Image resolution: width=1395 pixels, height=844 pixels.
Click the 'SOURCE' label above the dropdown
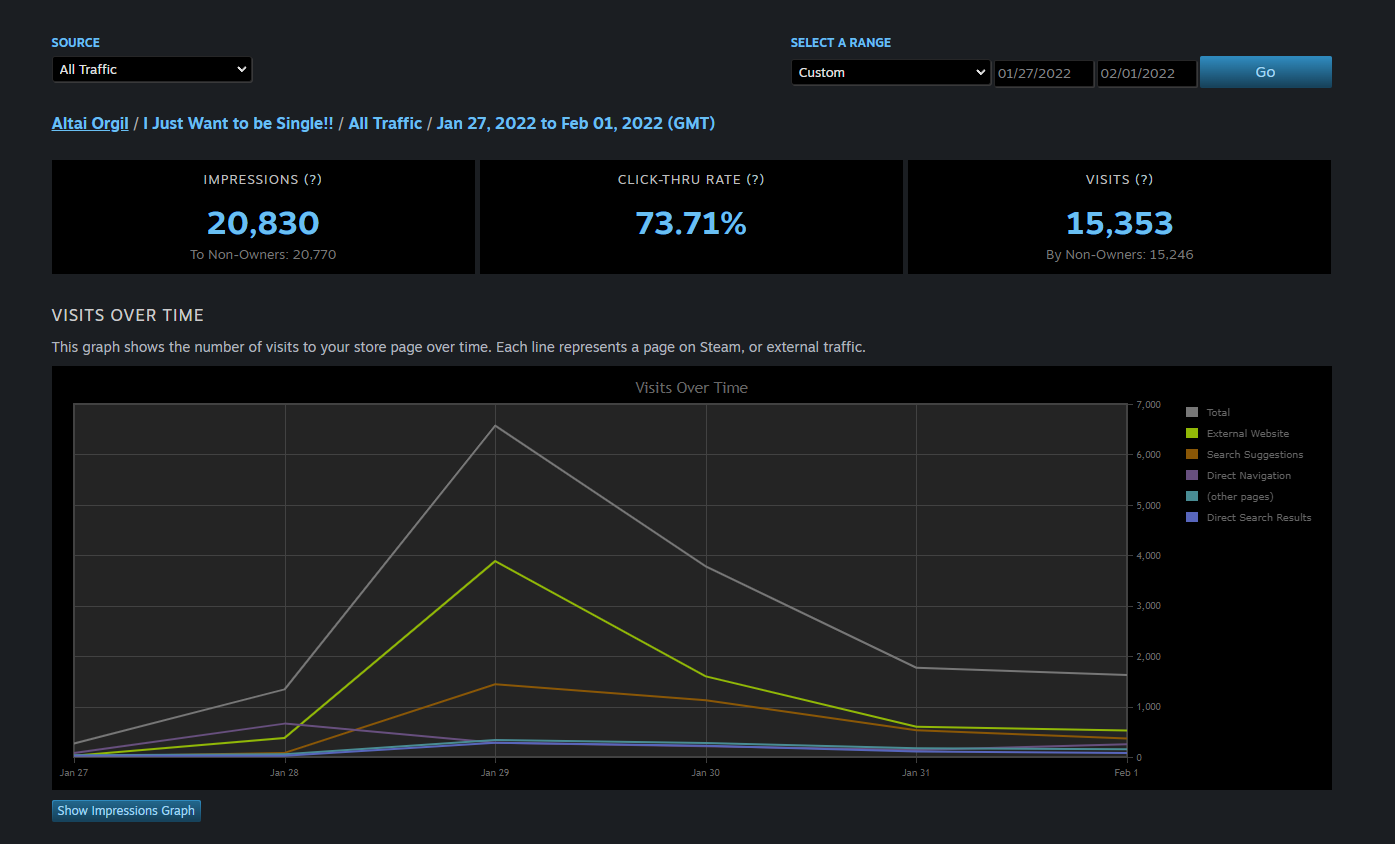(76, 43)
